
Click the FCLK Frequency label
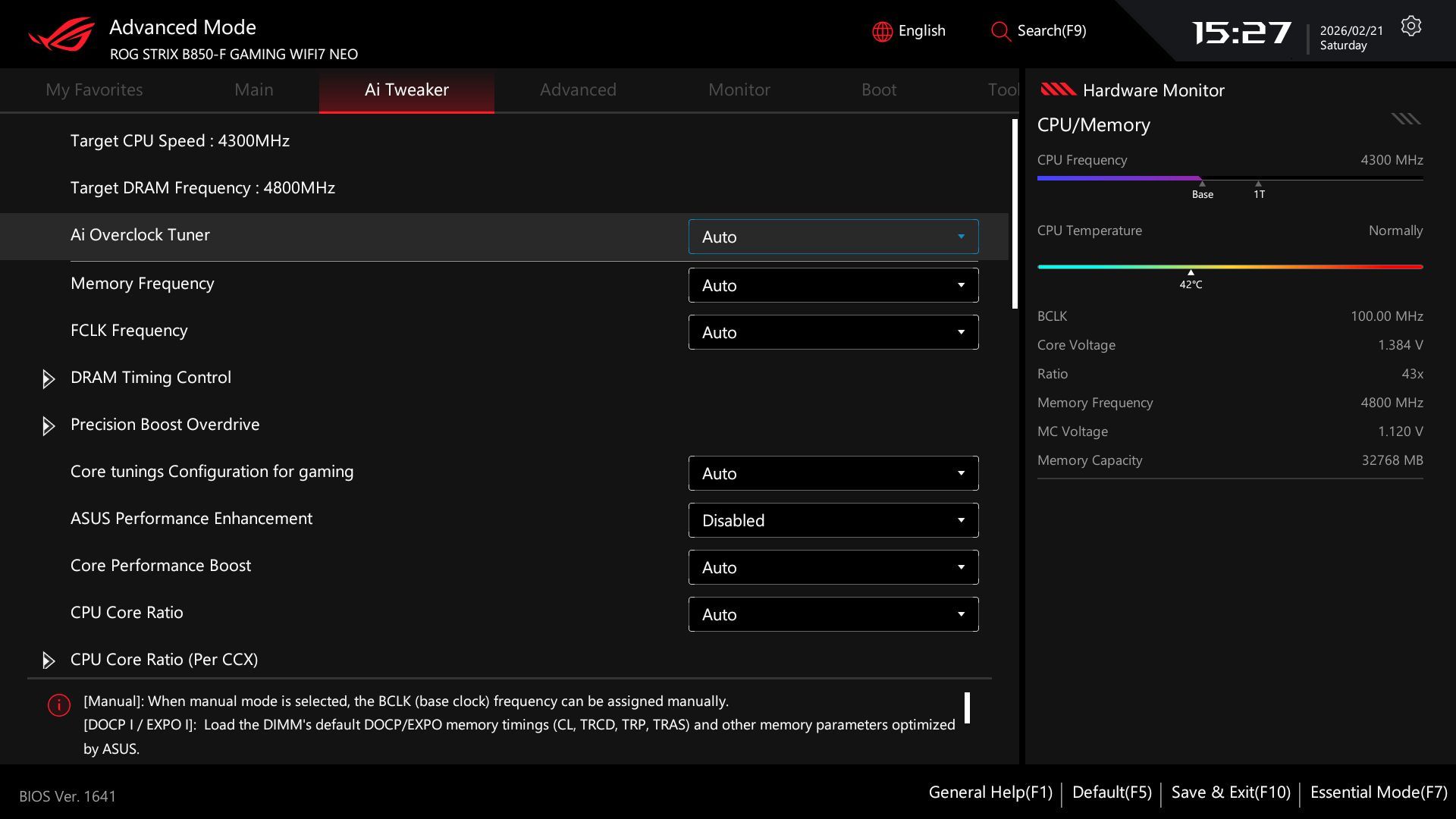[x=129, y=330]
